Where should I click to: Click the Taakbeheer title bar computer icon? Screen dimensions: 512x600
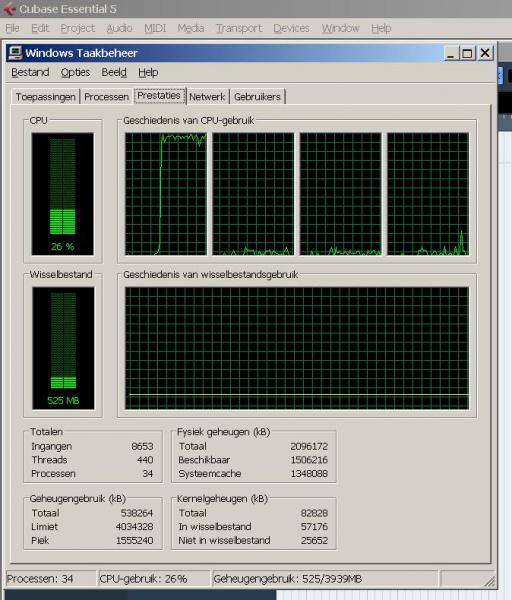[15, 53]
